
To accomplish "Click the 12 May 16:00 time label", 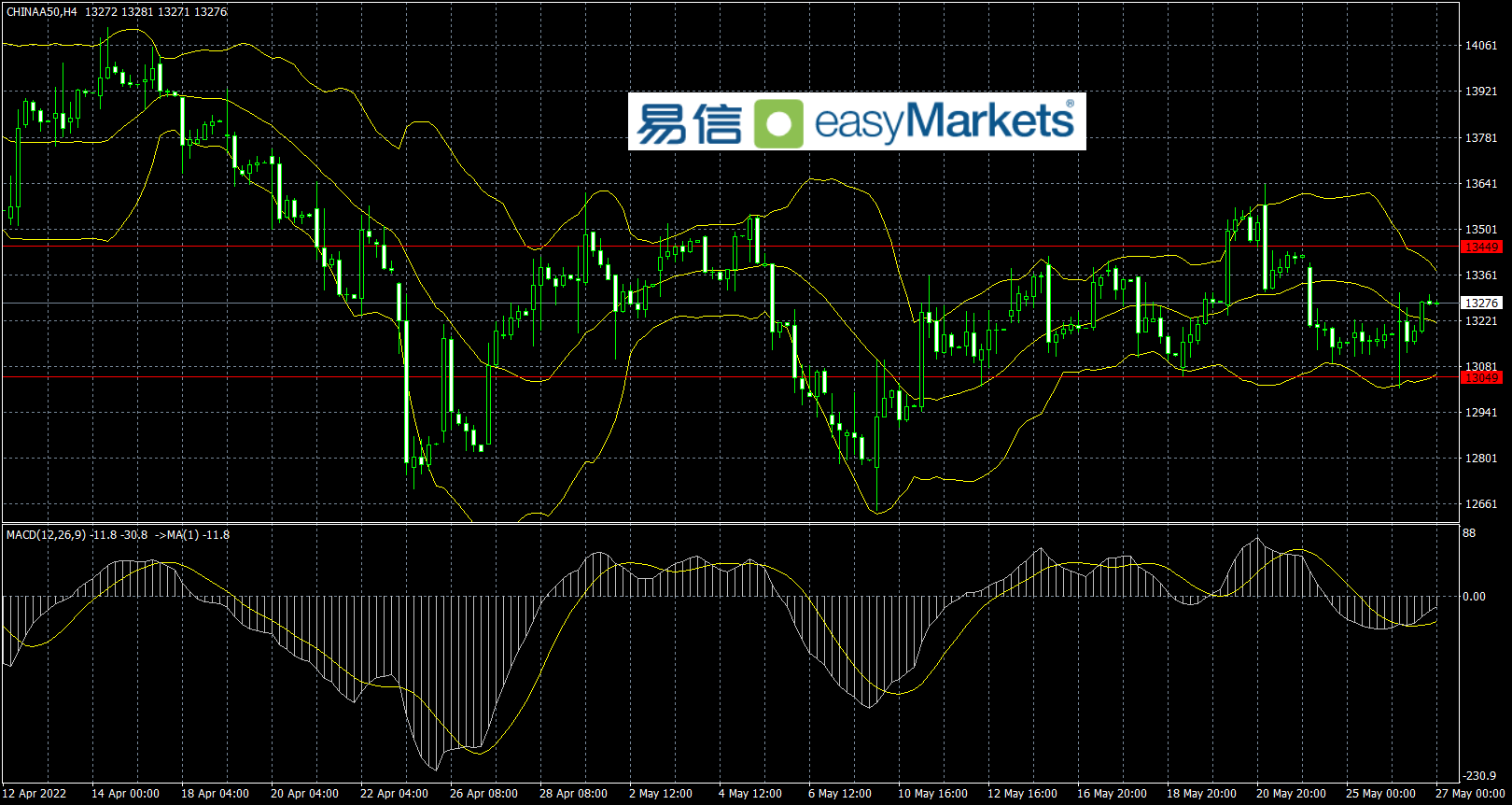I will 1022,794.
